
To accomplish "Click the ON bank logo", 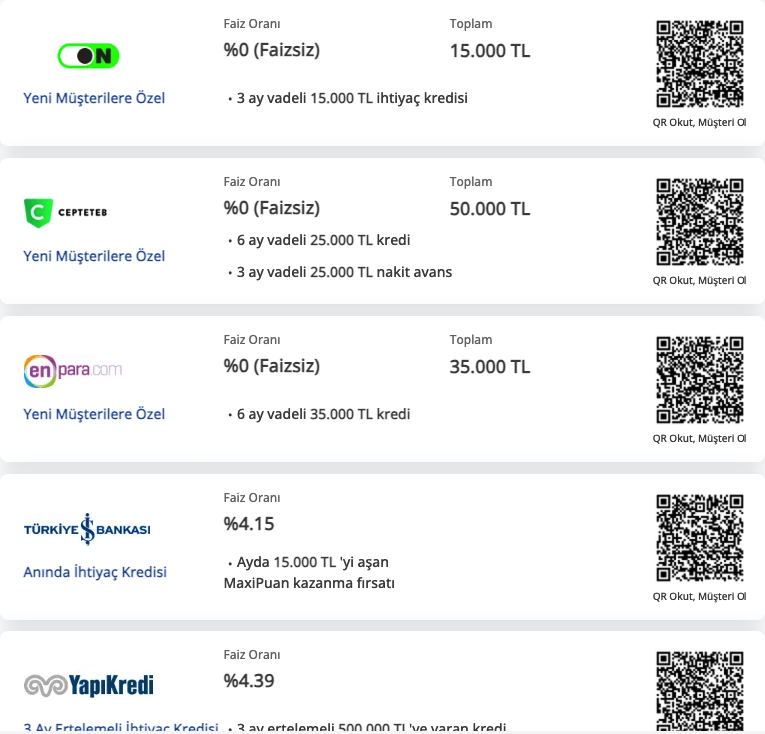I will tap(88, 56).
